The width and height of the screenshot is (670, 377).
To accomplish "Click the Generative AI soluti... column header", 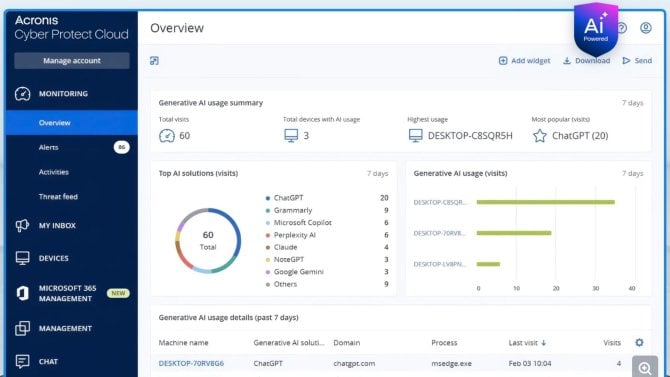I will (x=289, y=343).
